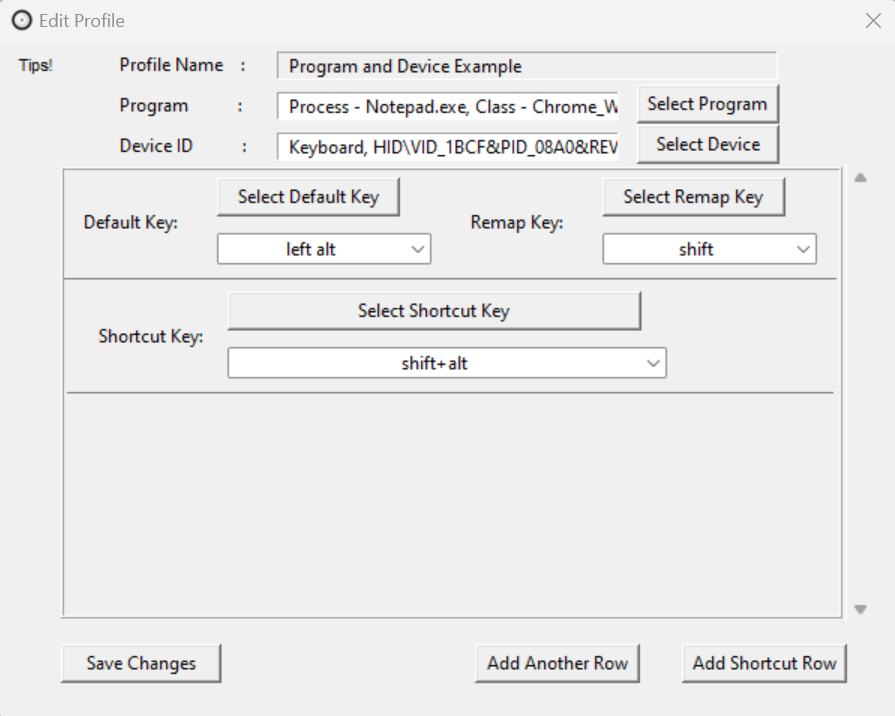Click the Select Shortcut Key button
895x716 pixels.
[x=434, y=310]
